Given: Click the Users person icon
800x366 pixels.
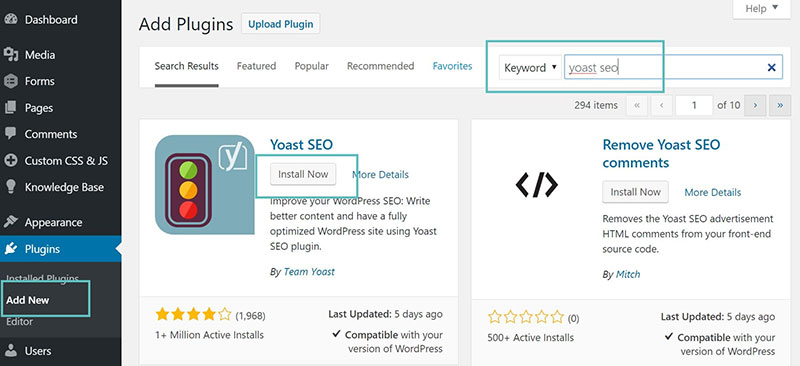Looking at the screenshot, I should point(10,351).
